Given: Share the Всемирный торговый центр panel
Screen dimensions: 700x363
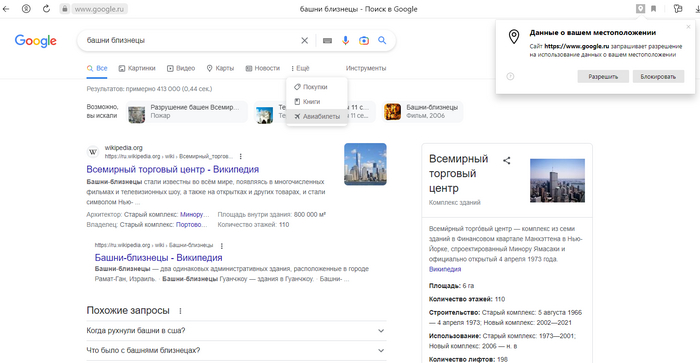Looking at the screenshot, I should point(507,160).
